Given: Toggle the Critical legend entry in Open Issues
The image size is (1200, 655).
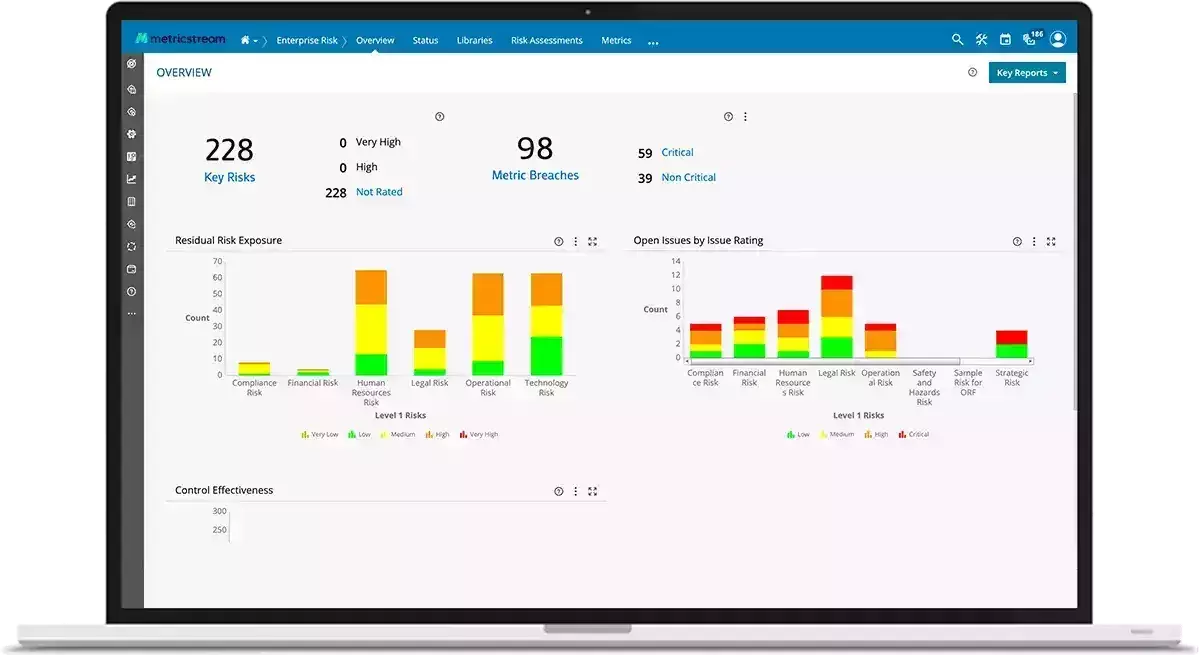Looking at the screenshot, I should coord(913,435).
